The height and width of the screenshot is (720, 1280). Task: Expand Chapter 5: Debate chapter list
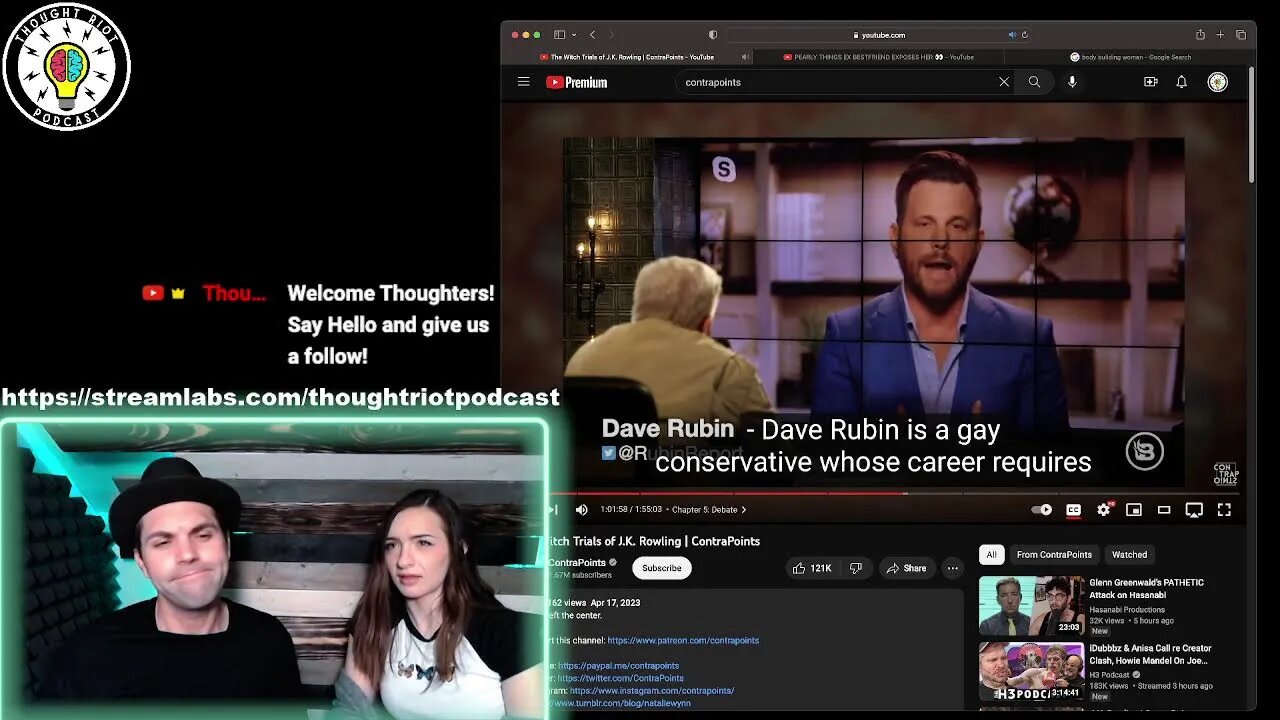[709, 509]
